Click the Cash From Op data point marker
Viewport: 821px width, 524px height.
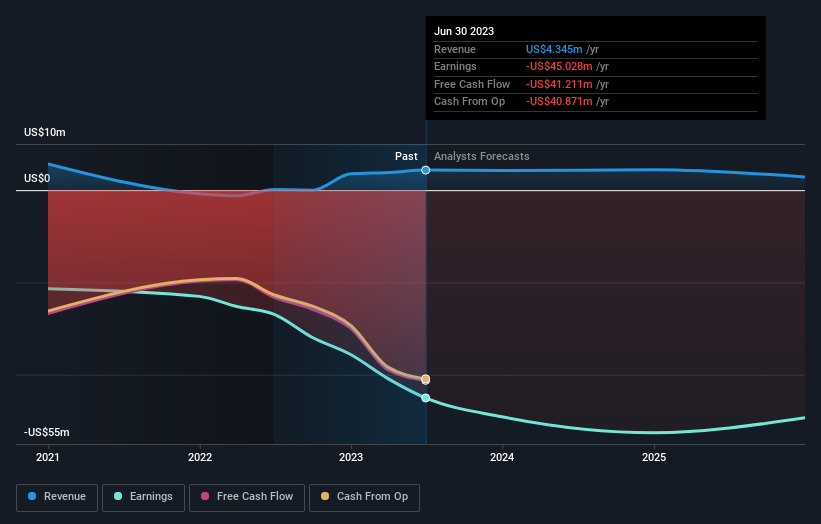point(426,378)
